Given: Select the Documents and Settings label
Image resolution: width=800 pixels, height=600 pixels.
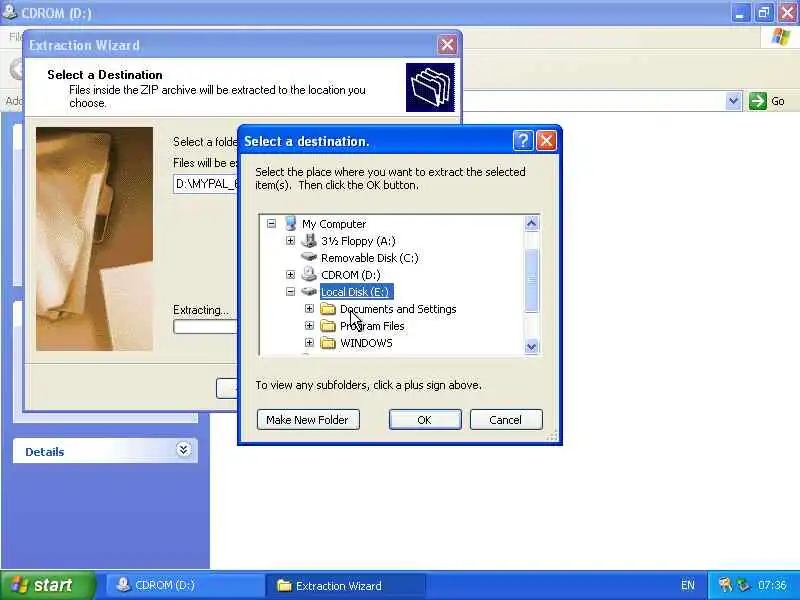Looking at the screenshot, I should point(398,309).
